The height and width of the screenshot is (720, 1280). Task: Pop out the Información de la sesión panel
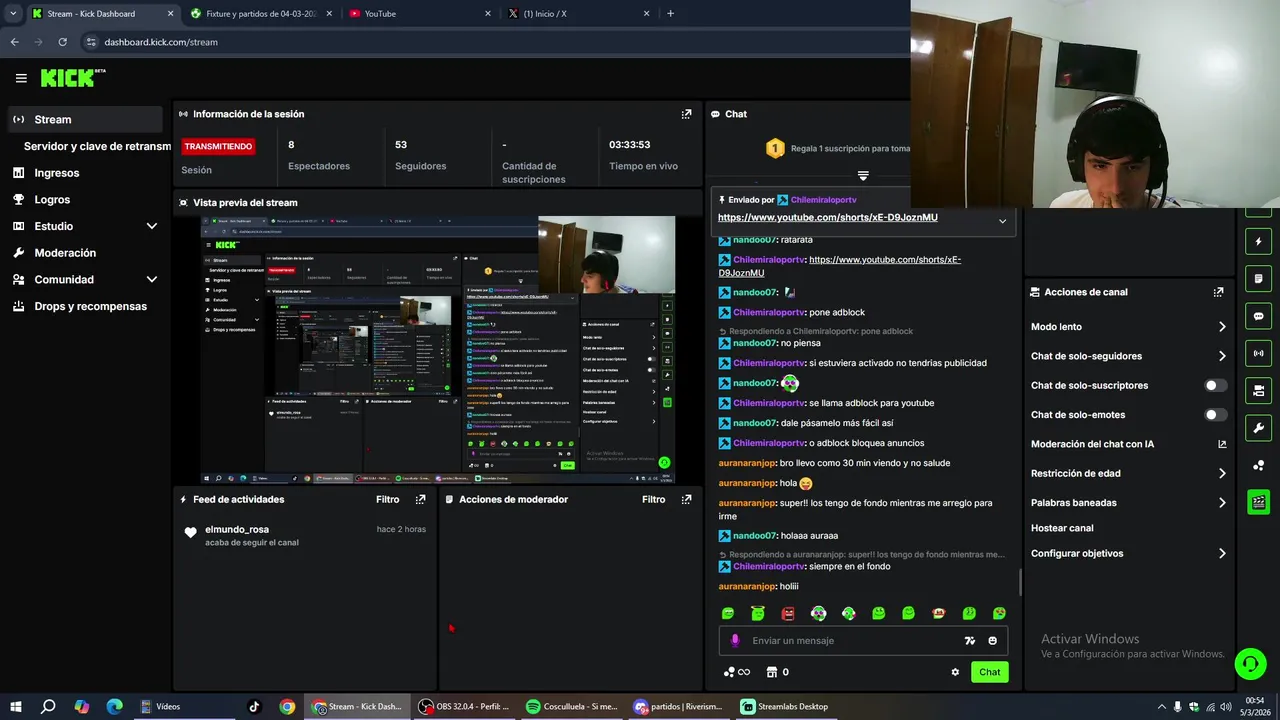coord(686,114)
